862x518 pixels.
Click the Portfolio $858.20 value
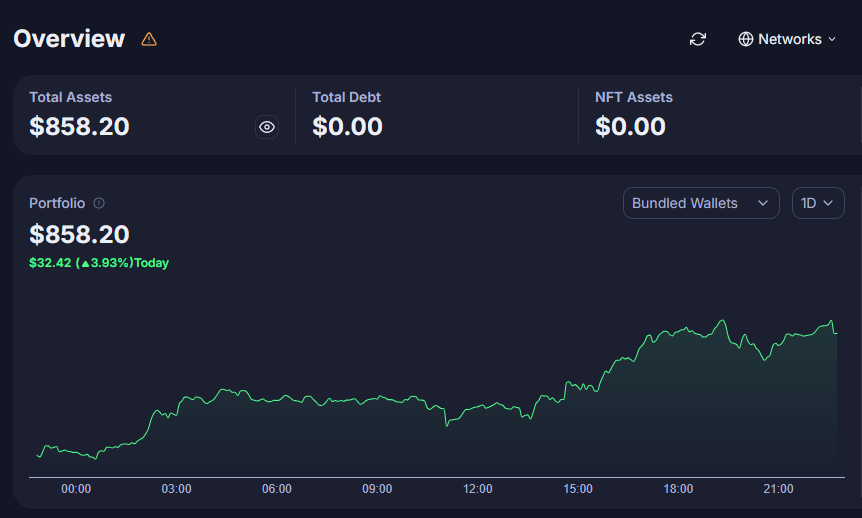(x=79, y=234)
